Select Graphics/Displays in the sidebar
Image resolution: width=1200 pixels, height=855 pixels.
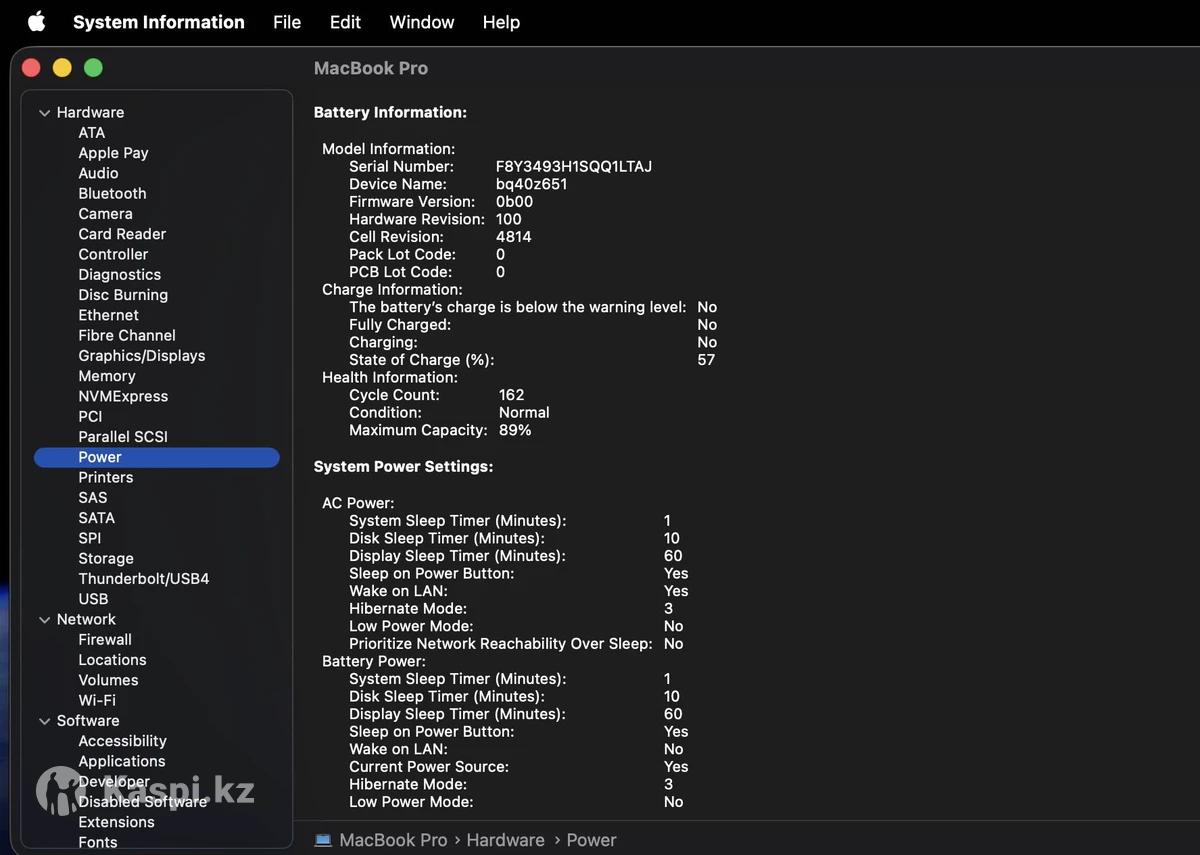[x=142, y=356]
